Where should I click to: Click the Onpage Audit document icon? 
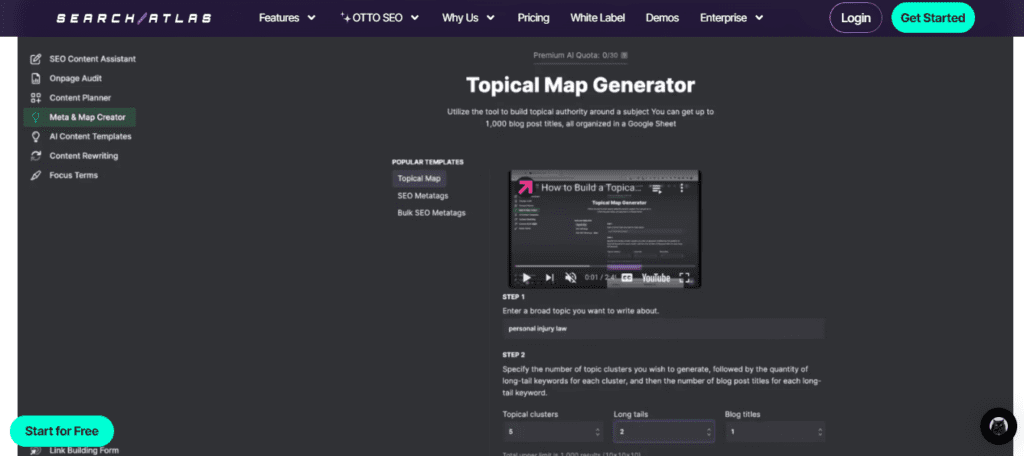(x=36, y=78)
